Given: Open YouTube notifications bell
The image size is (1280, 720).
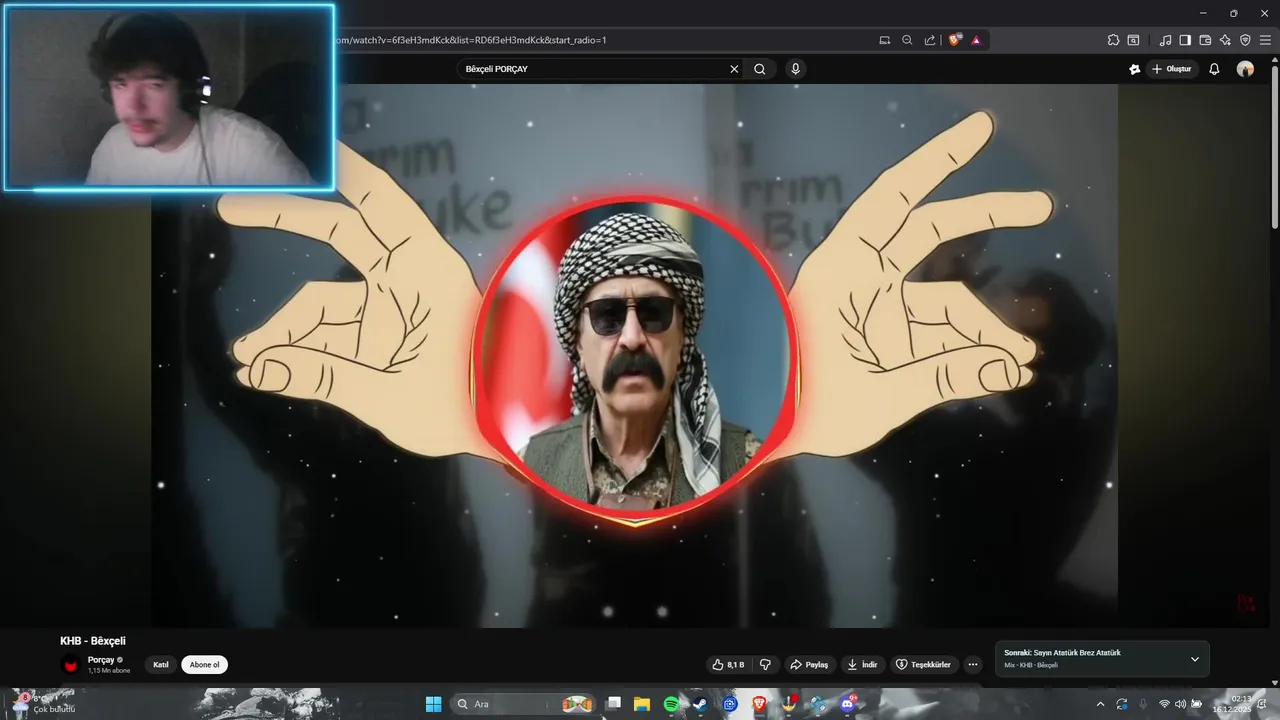Looking at the screenshot, I should point(1214,69).
